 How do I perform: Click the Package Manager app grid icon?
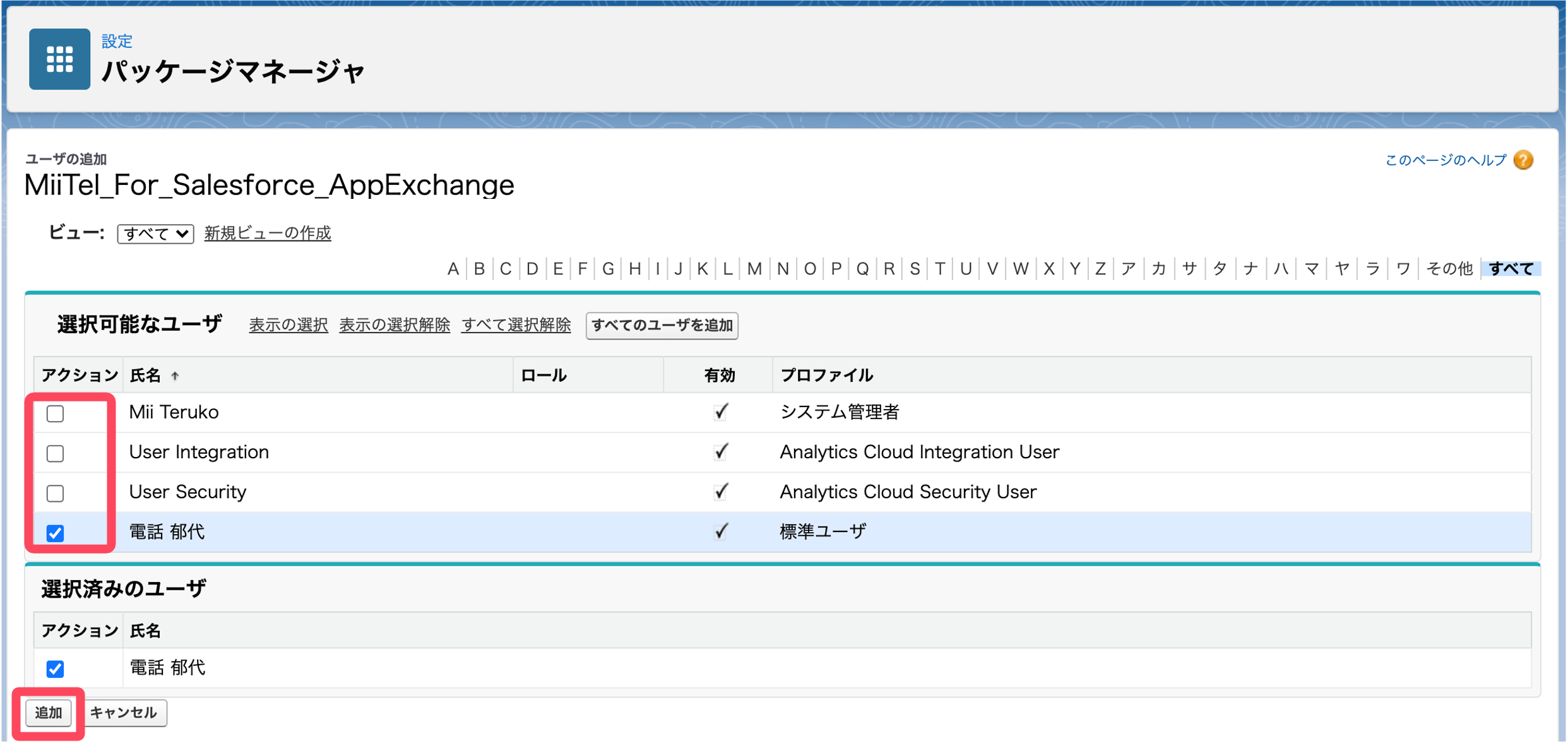pyautogui.click(x=59, y=59)
